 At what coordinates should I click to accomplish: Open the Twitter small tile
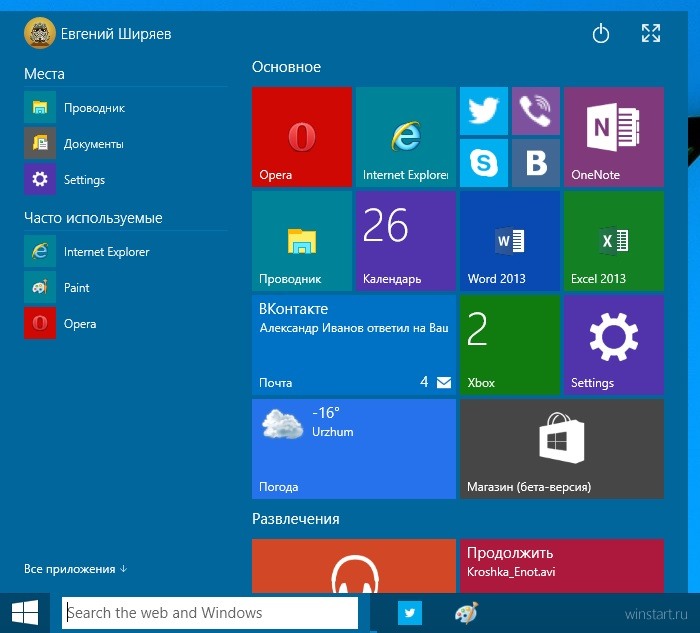click(484, 111)
